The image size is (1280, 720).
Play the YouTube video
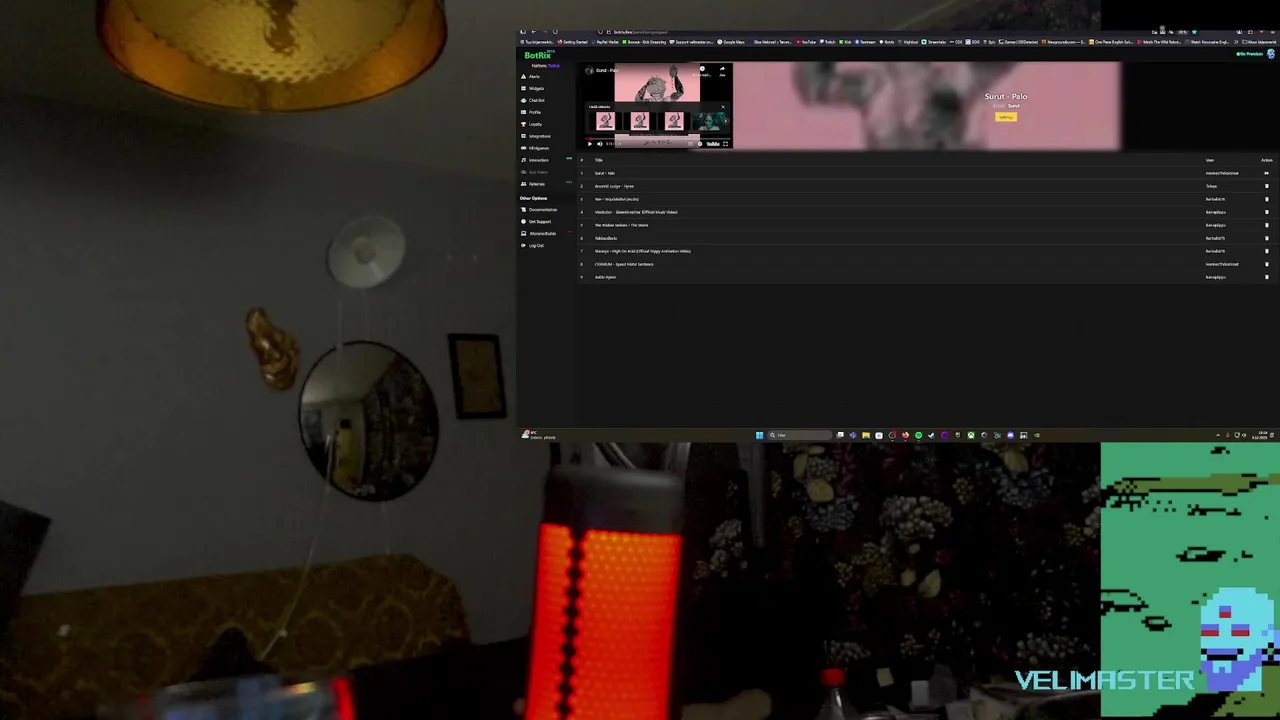[590, 144]
